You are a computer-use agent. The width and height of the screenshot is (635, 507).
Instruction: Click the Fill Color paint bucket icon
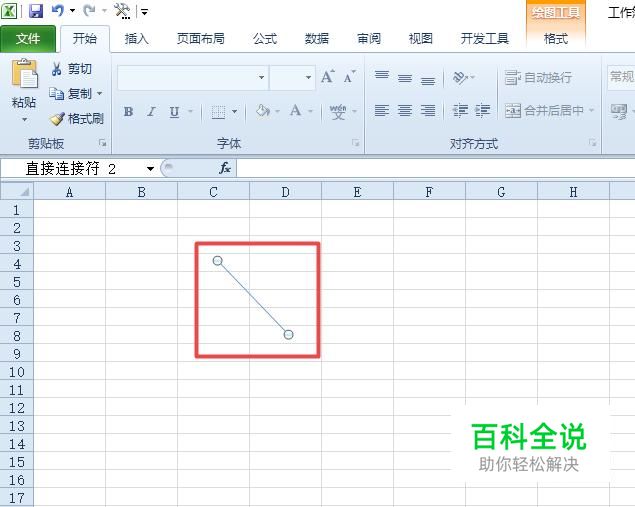point(263,110)
